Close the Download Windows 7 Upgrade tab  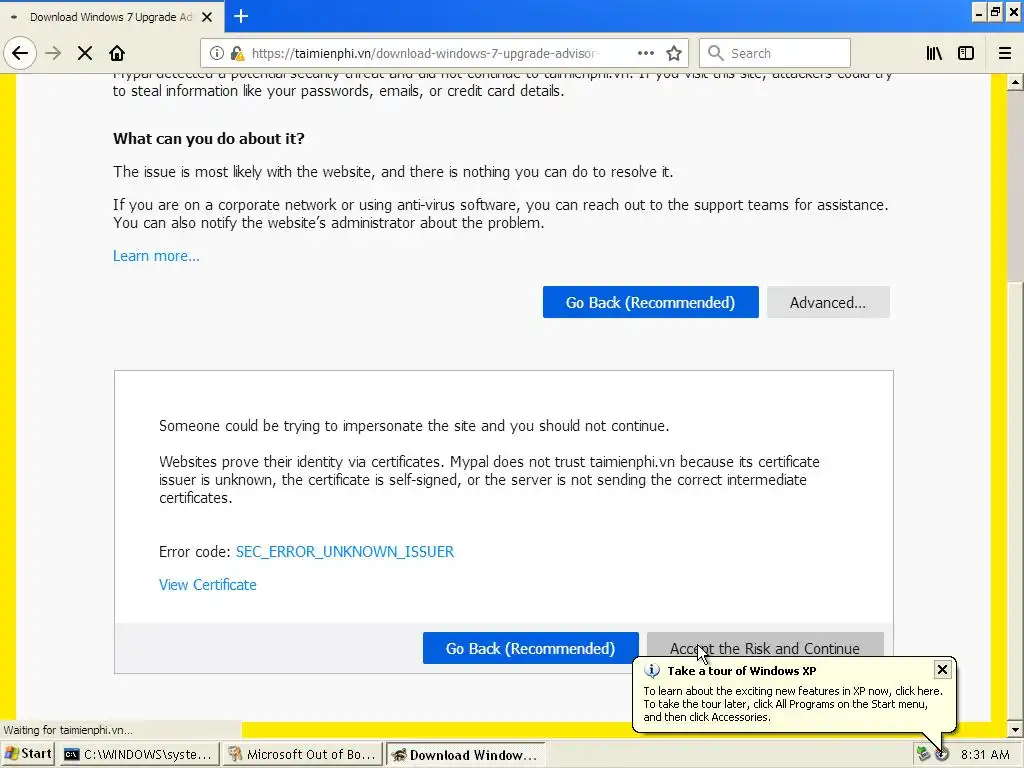tap(207, 17)
